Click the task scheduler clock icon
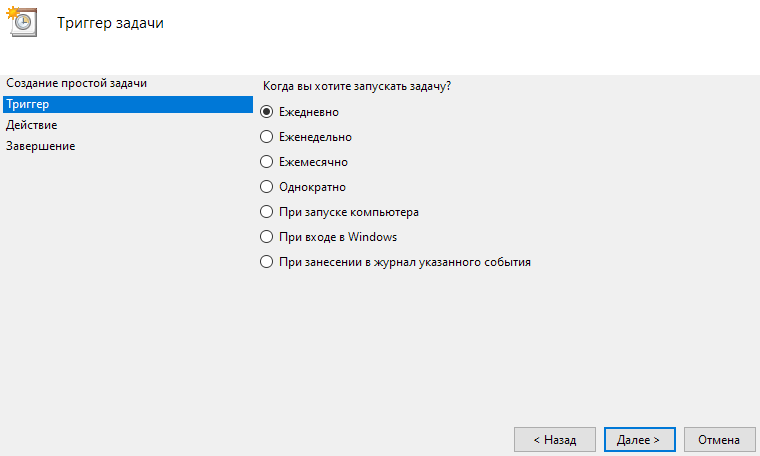Screen dimensions: 760x456 click(23, 22)
